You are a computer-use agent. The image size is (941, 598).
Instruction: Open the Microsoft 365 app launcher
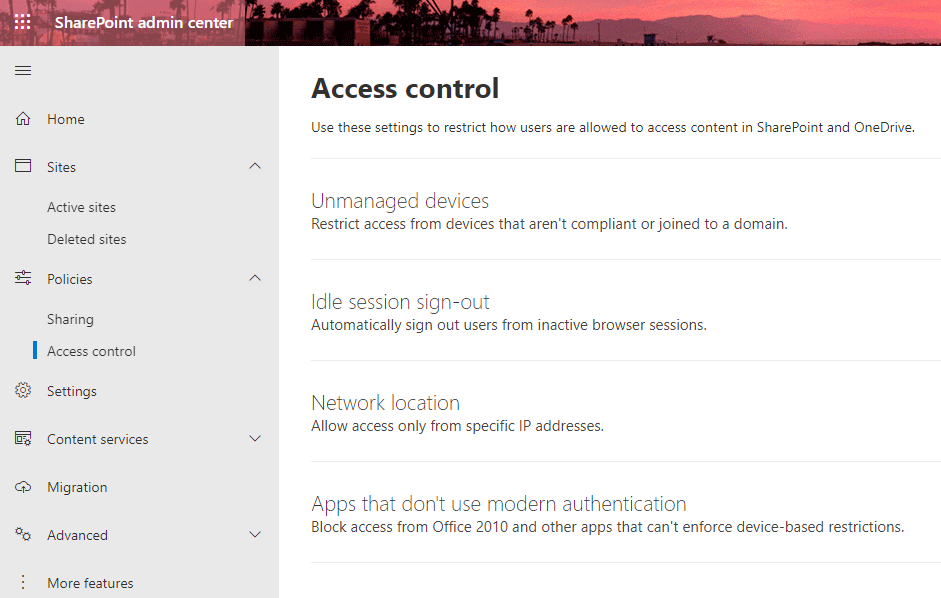(x=22, y=21)
